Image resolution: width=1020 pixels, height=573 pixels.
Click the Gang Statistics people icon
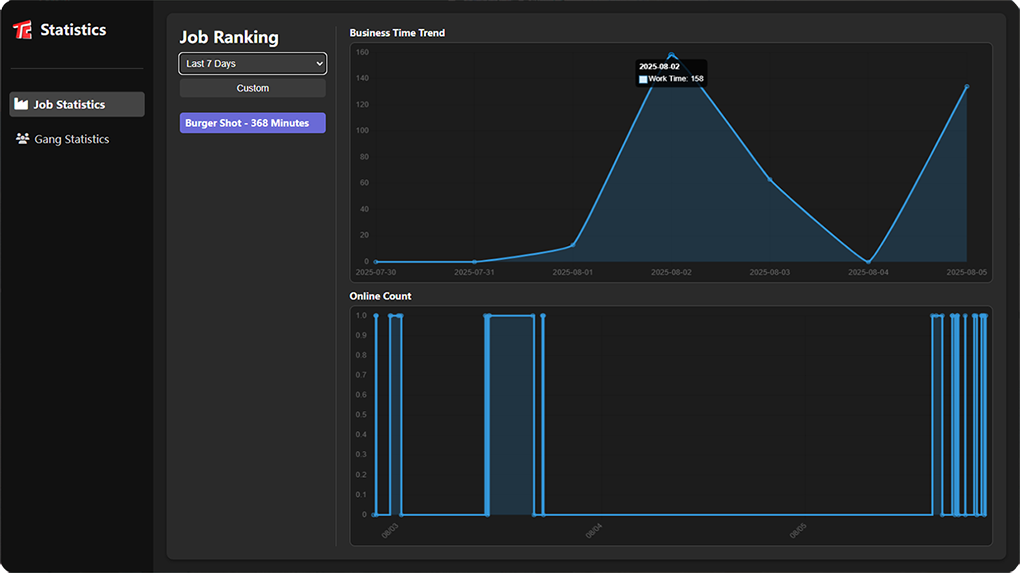(x=23, y=139)
